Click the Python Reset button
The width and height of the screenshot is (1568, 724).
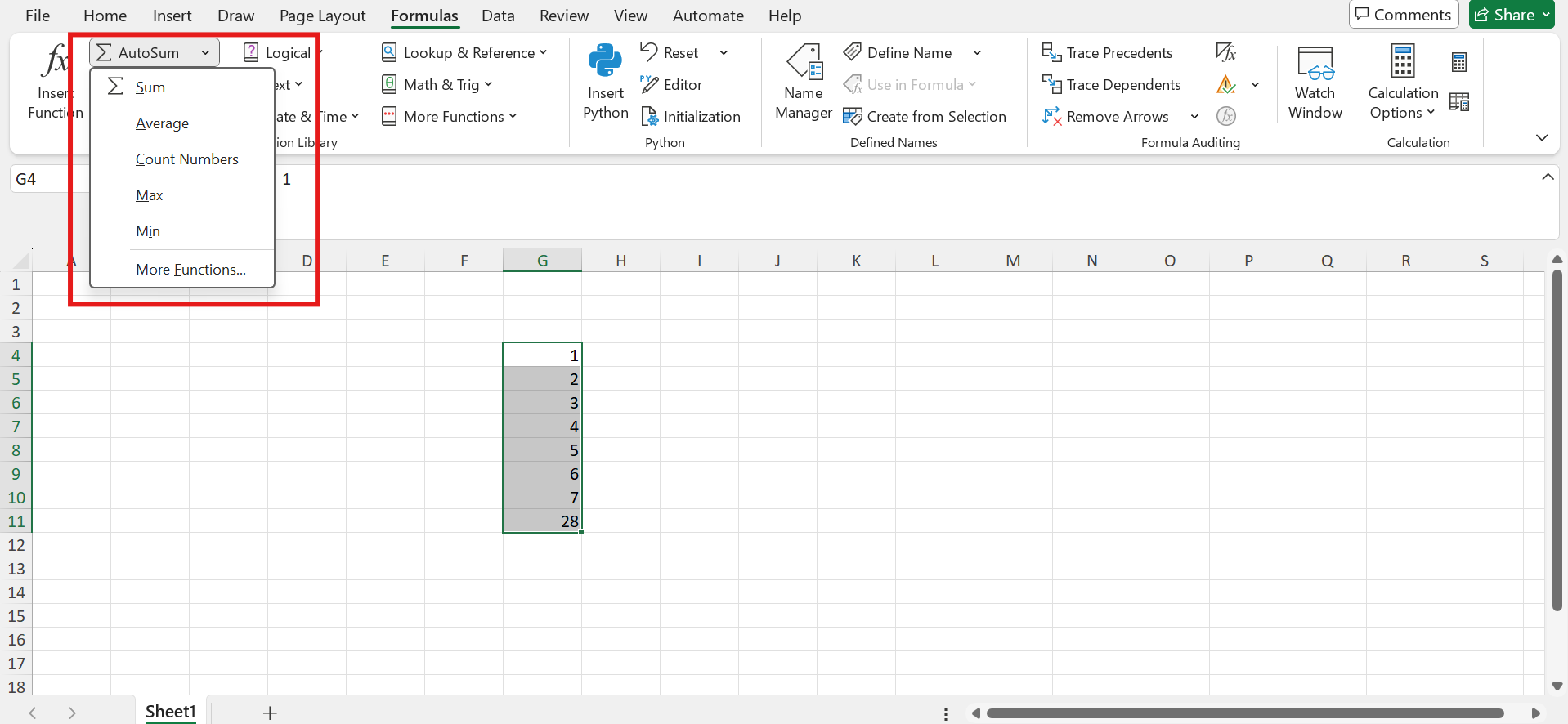[670, 53]
